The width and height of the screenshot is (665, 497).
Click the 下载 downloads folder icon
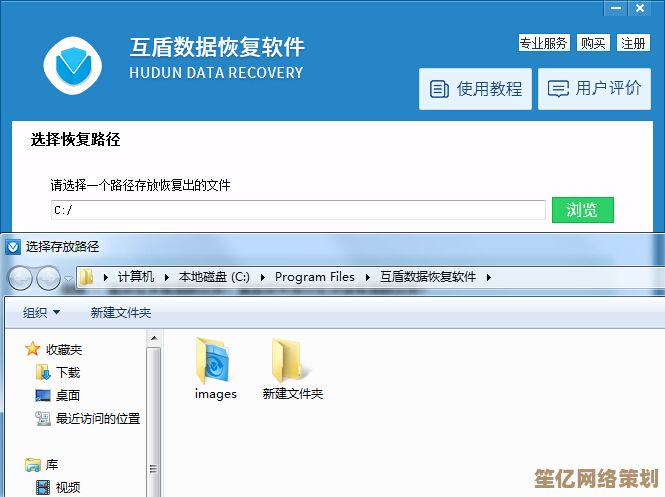pyautogui.click(x=43, y=372)
